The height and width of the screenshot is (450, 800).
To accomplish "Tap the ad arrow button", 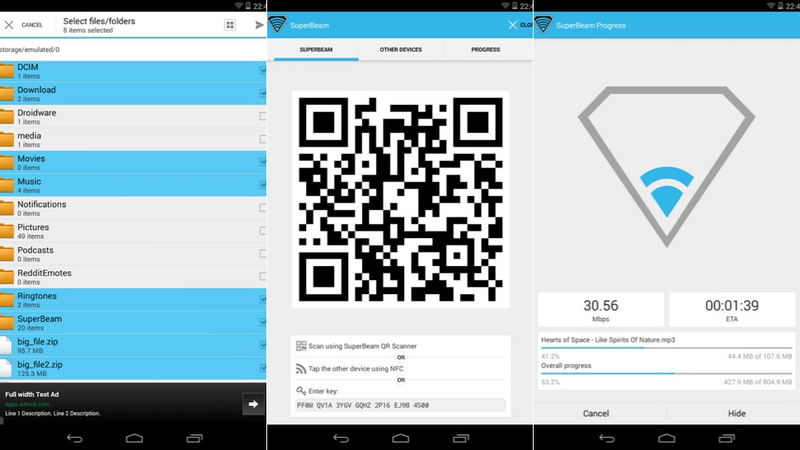I will pyautogui.click(x=253, y=404).
